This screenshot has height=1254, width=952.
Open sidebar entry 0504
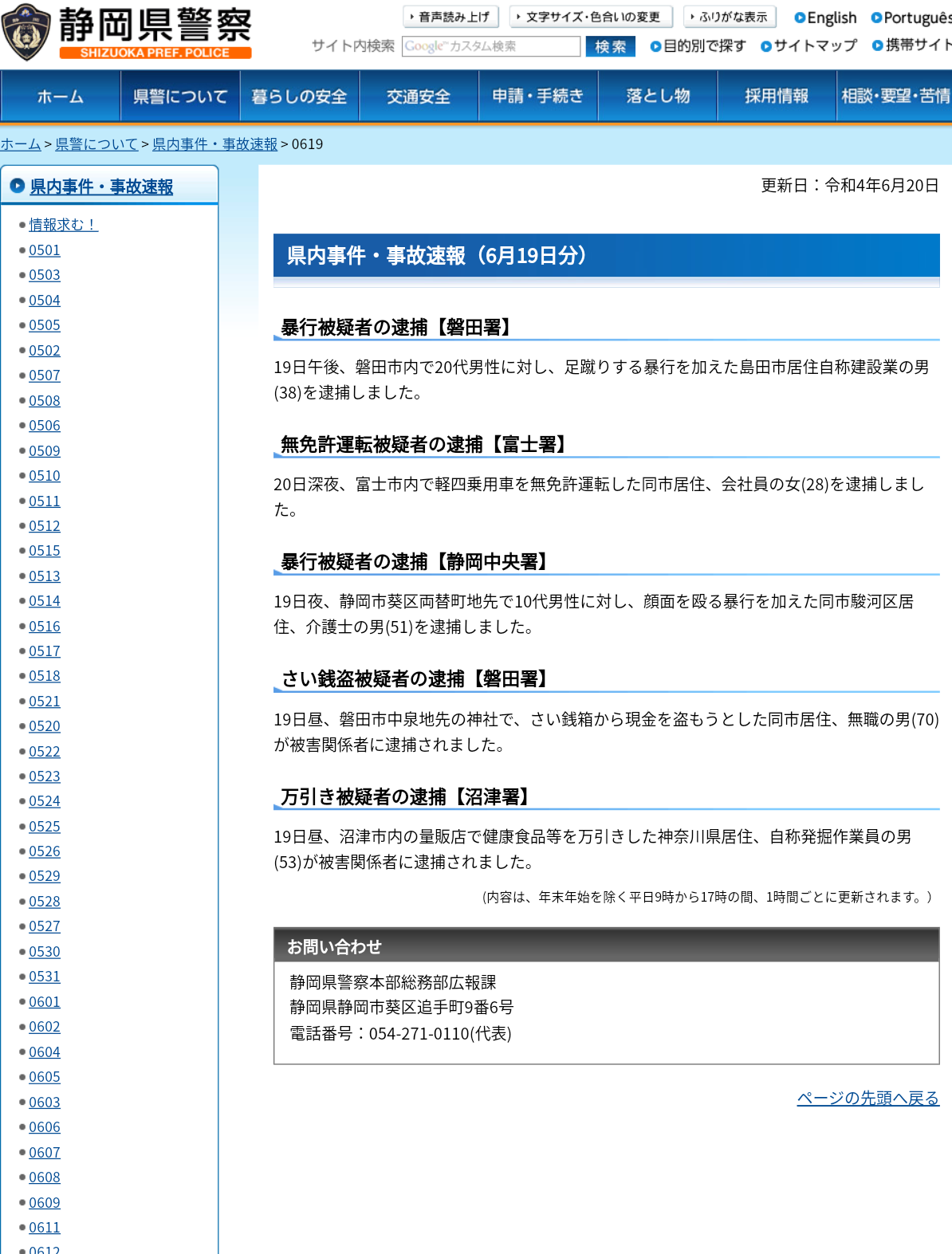tap(45, 301)
